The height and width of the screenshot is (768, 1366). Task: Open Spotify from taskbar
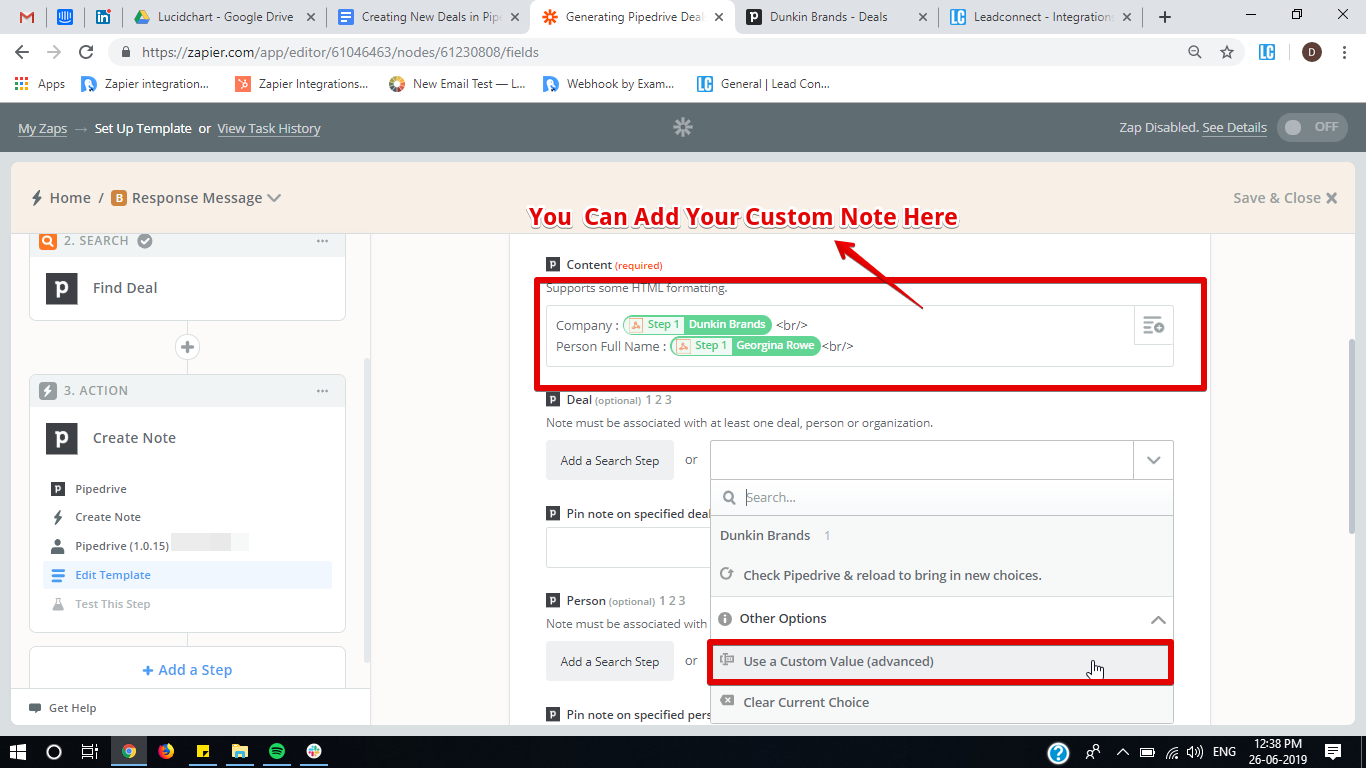pyautogui.click(x=277, y=752)
